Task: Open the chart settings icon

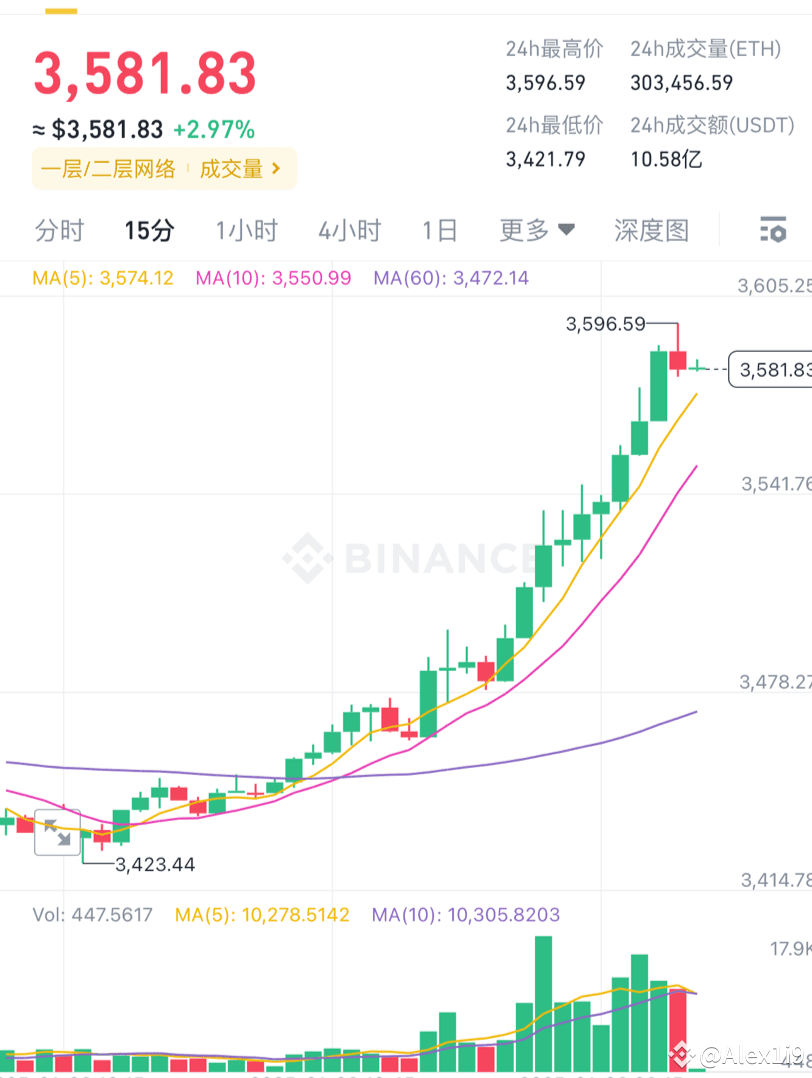Action: 773,230
